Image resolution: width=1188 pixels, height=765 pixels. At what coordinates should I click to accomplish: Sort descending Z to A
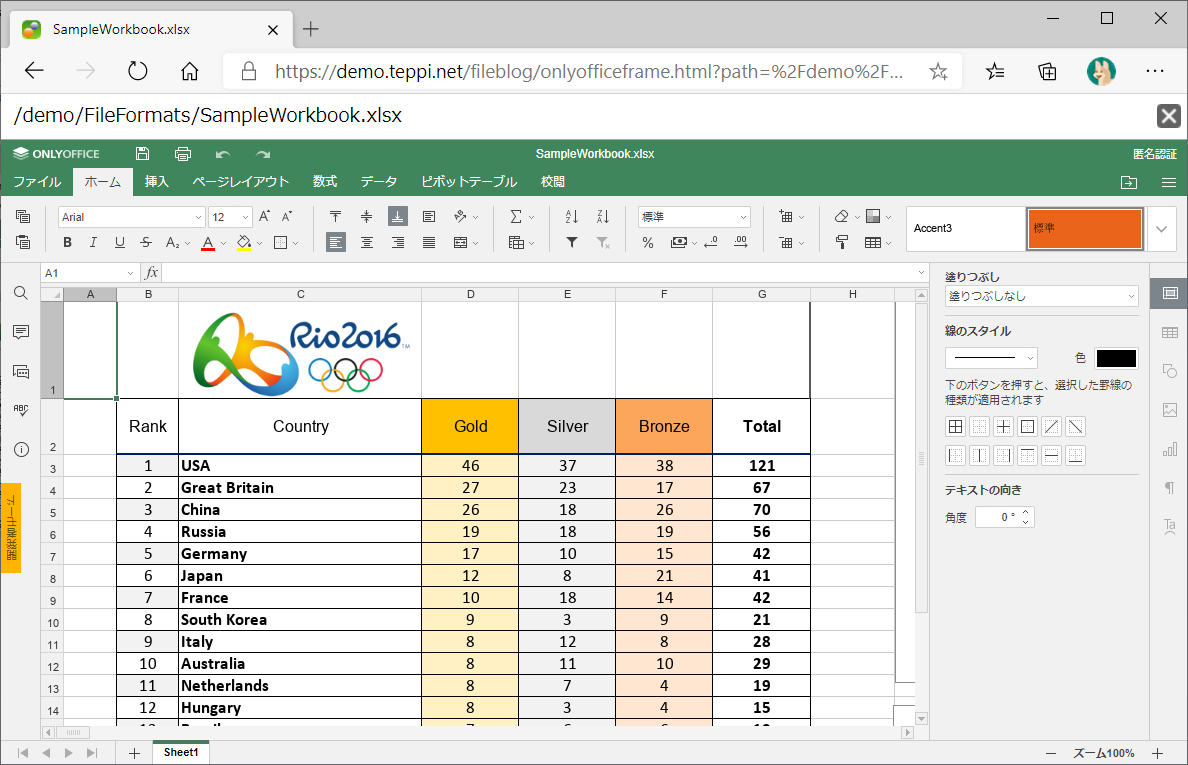click(603, 217)
